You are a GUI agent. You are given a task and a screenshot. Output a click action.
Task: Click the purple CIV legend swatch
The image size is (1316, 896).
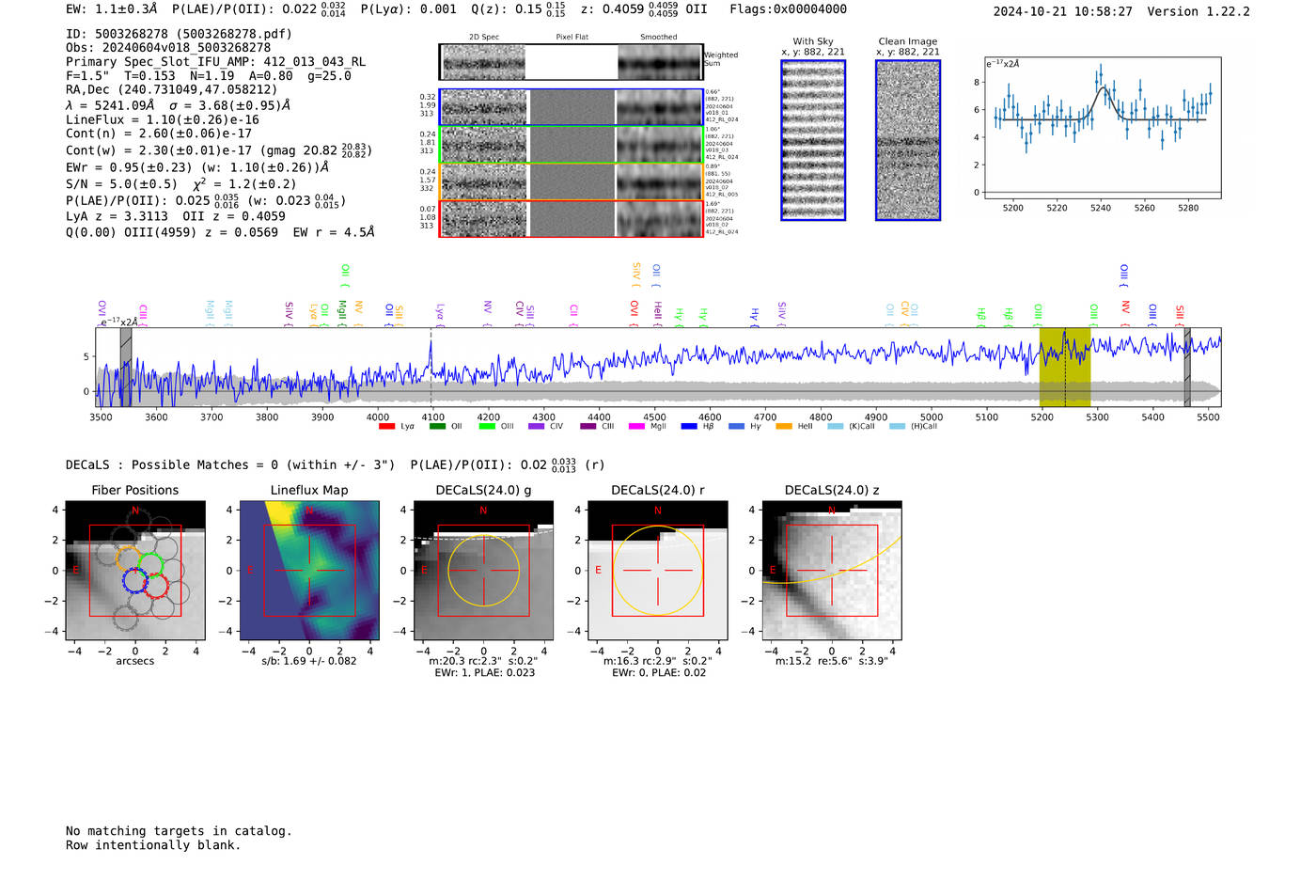coord(537,427)
